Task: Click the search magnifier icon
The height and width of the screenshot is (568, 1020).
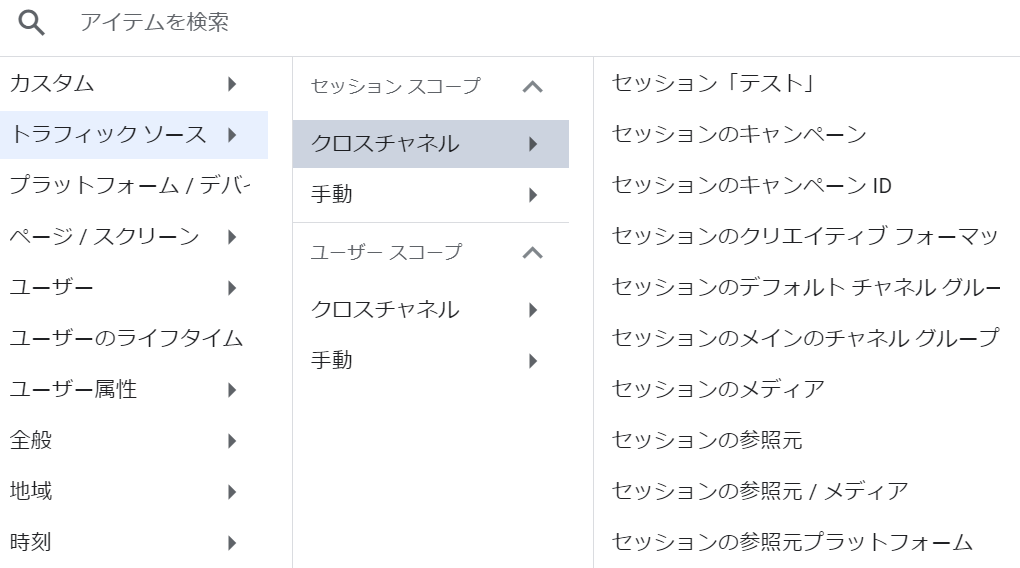Action: pyautogui.click(x=31, y=23)
